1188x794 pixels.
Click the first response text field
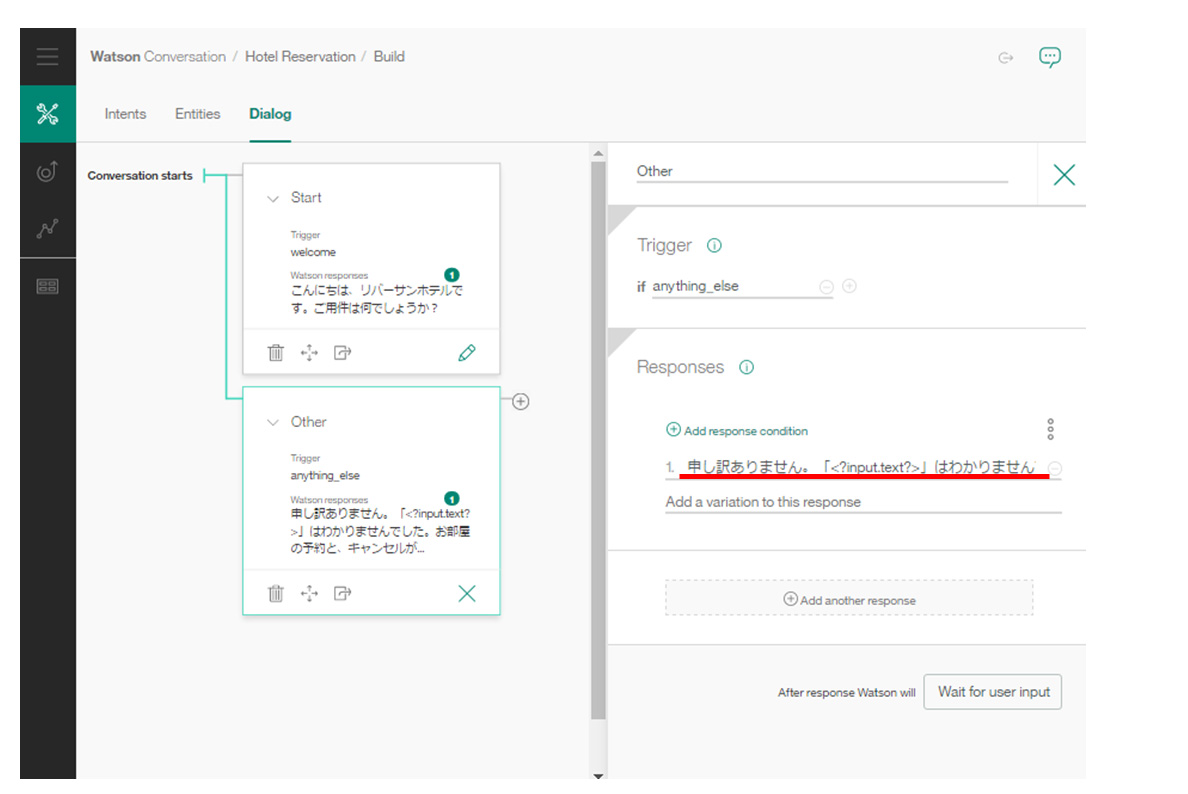(x=860, y=467)
